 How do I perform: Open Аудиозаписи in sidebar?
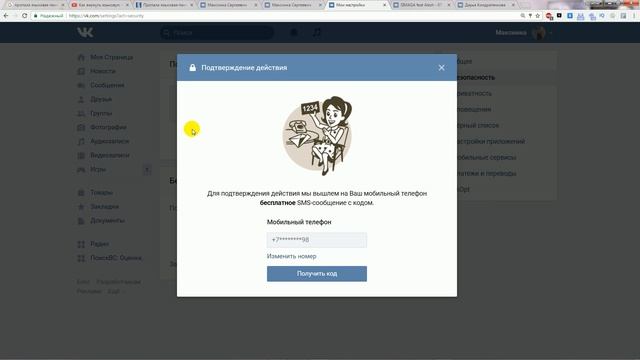(x=109, y=141)
